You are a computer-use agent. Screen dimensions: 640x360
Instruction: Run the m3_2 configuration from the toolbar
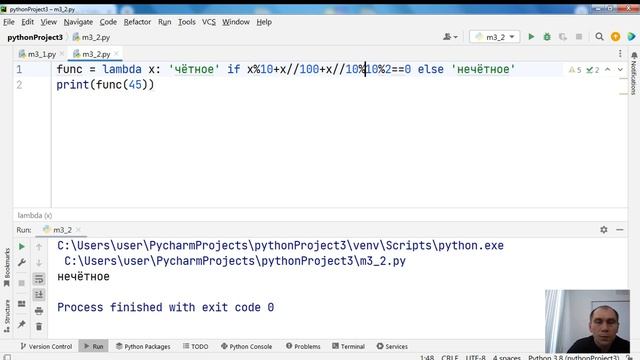tap(531, 37)
